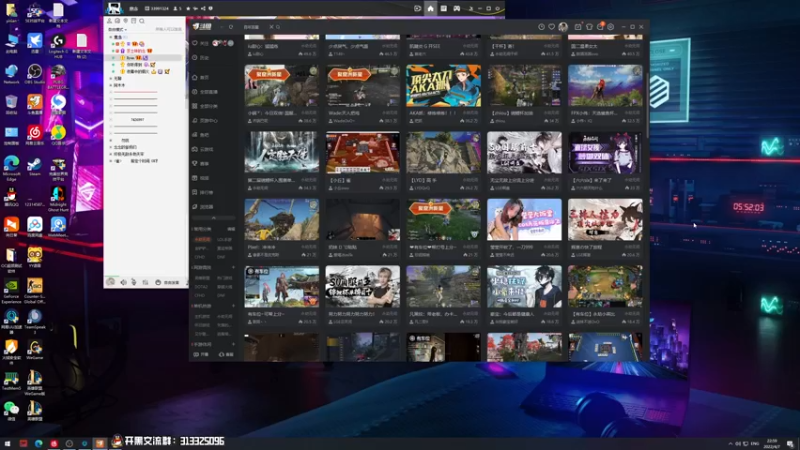This screenshot has width=800, height=450.
Task: Click the microphone icon in YY bottom bar
Action: coord(134,282)
